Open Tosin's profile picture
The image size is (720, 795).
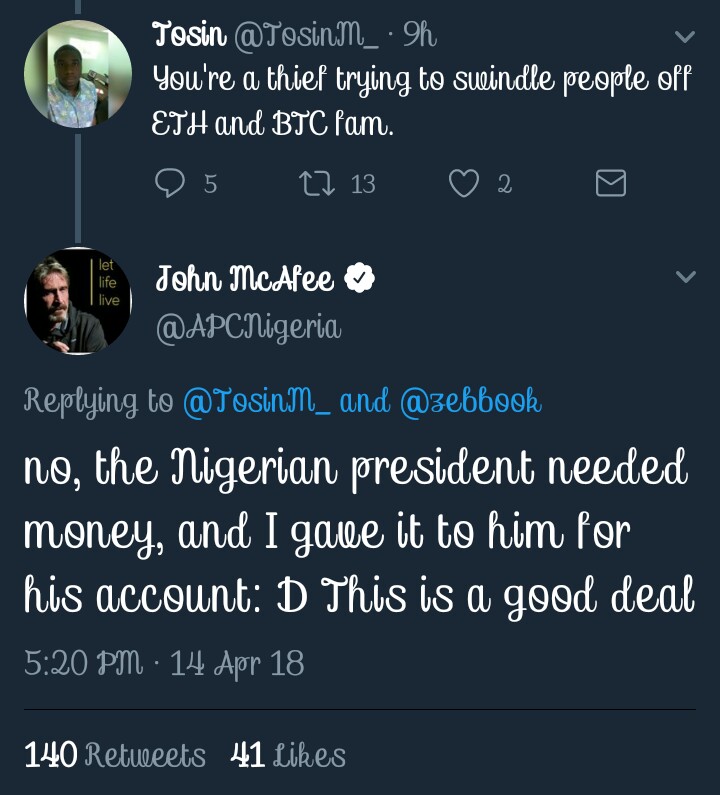click(x=78, y=74)
